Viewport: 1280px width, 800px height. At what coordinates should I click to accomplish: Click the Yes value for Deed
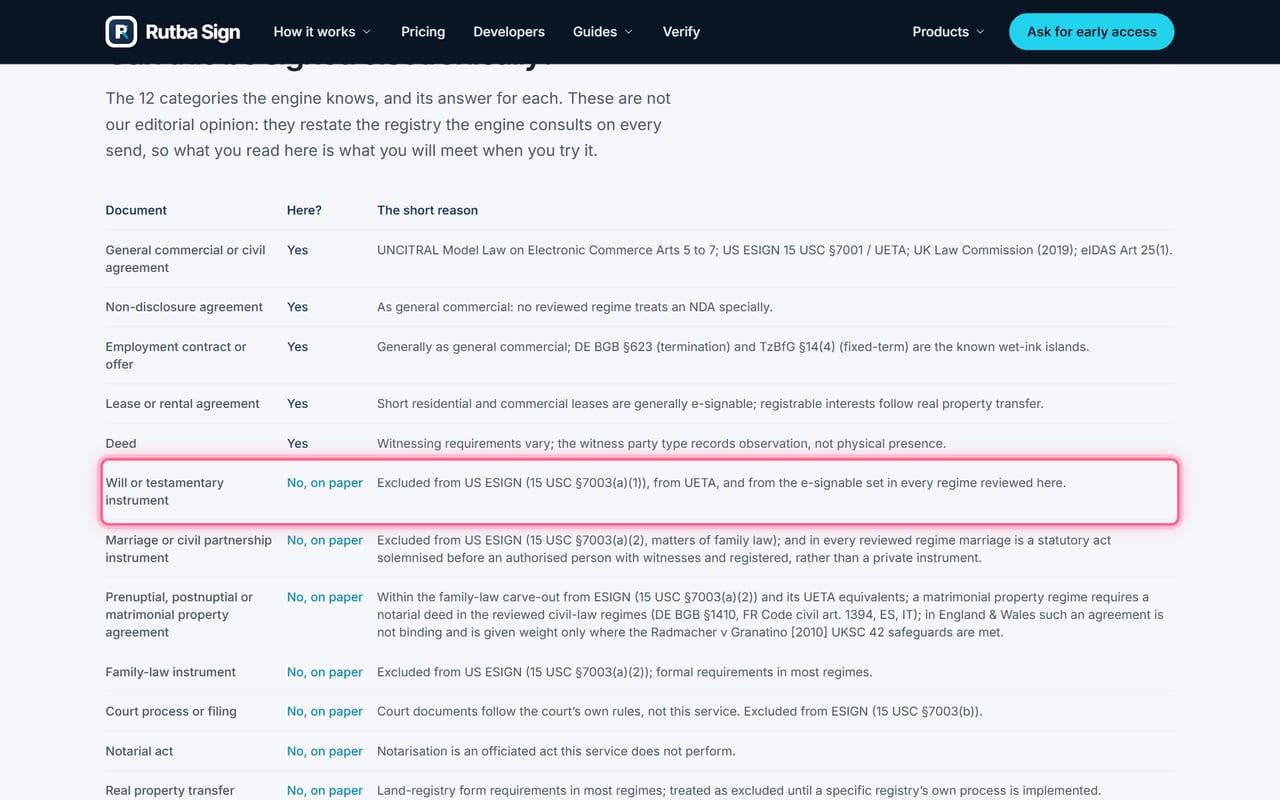[x=297, y=443]
